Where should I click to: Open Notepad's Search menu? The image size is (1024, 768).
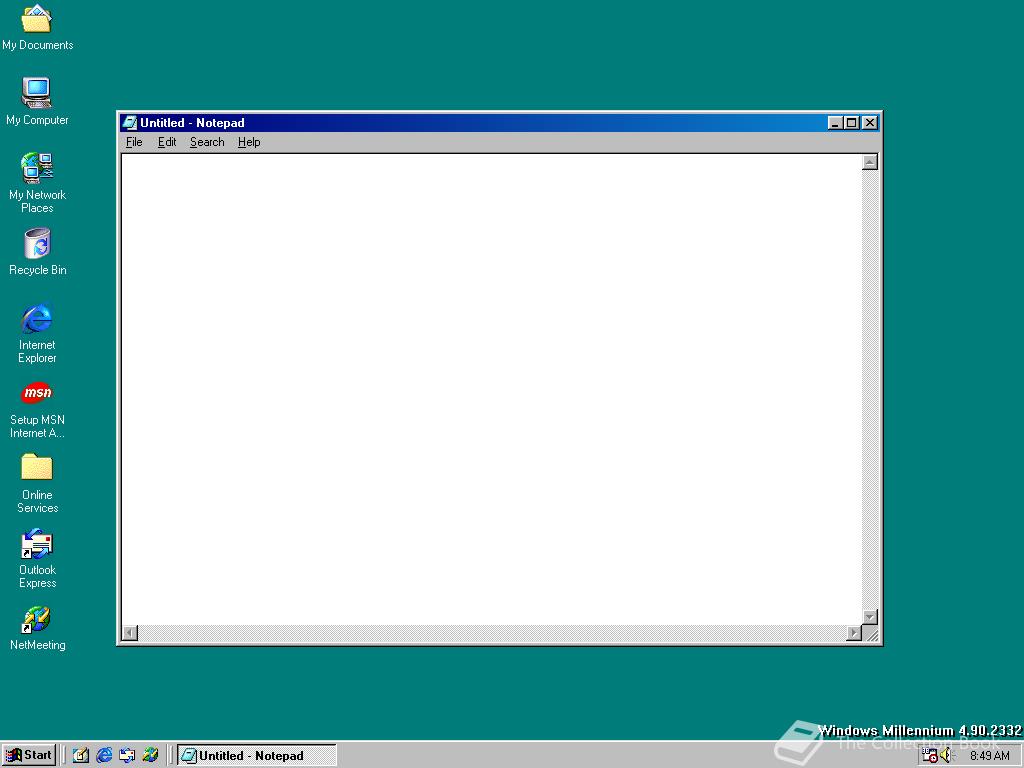pyautogui.click(x=206, y=142)
